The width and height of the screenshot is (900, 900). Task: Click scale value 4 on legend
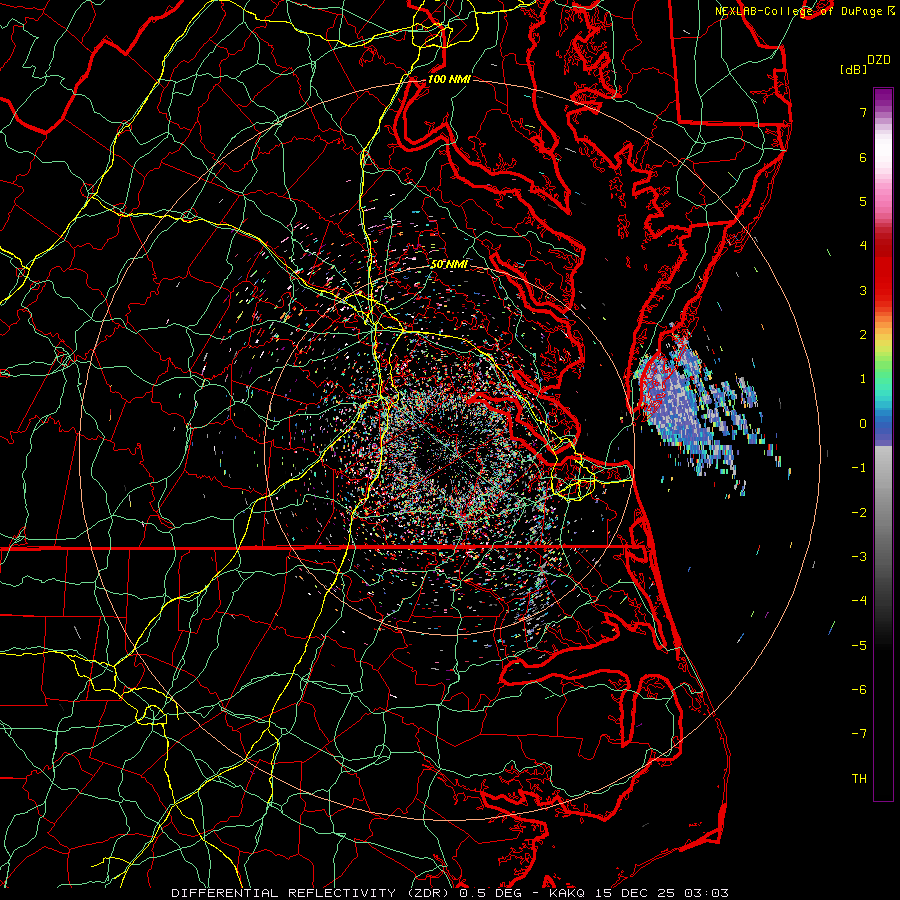863,246
